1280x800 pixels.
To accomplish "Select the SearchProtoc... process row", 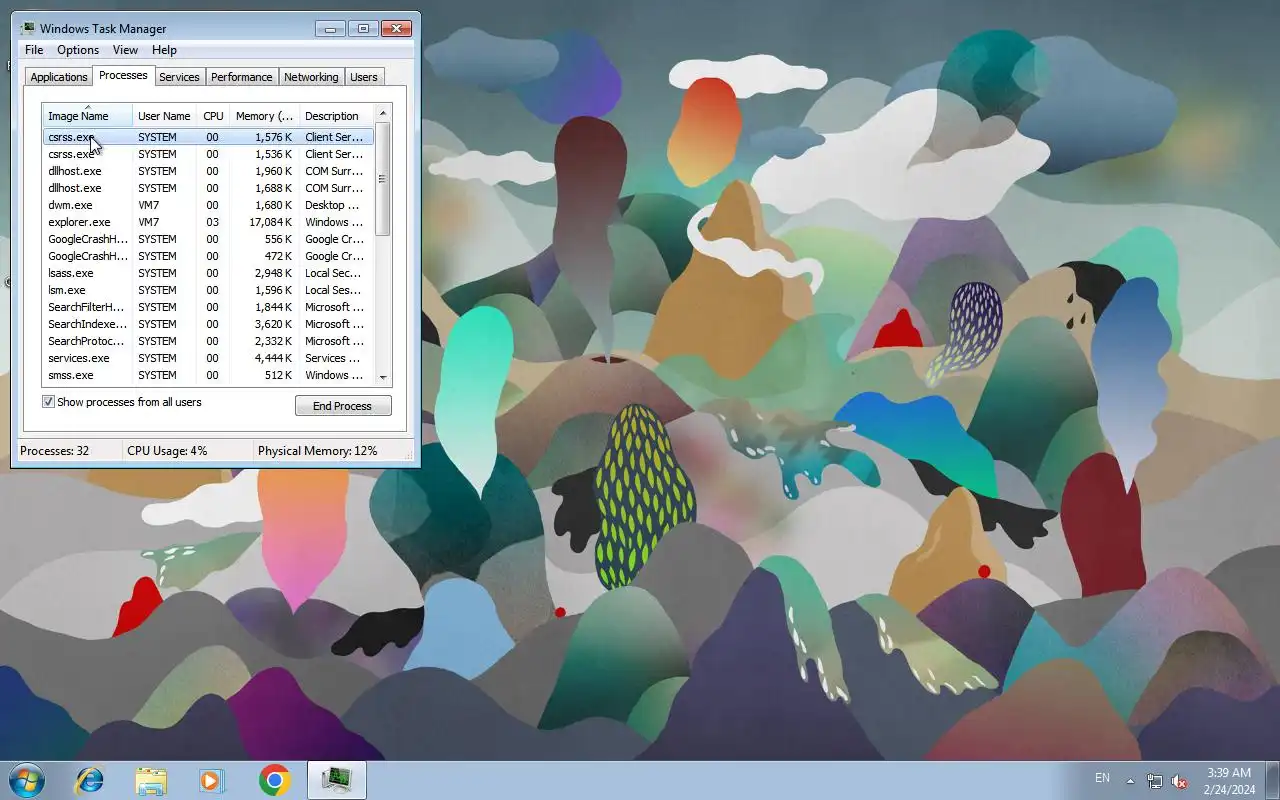I will click(208, 341).
